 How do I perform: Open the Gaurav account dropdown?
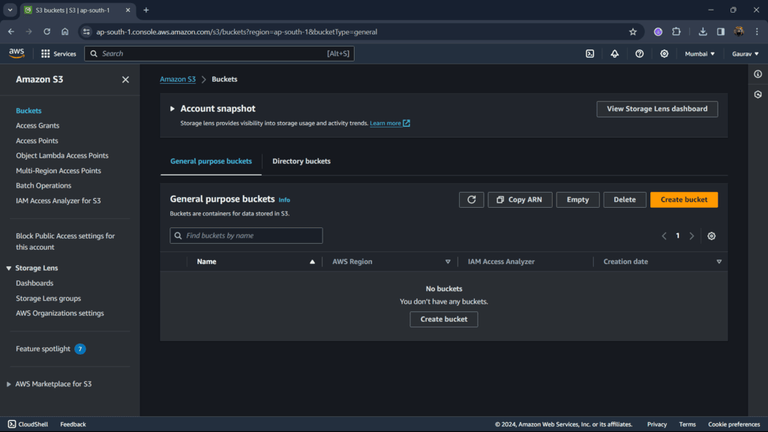[x=745, y=54]
